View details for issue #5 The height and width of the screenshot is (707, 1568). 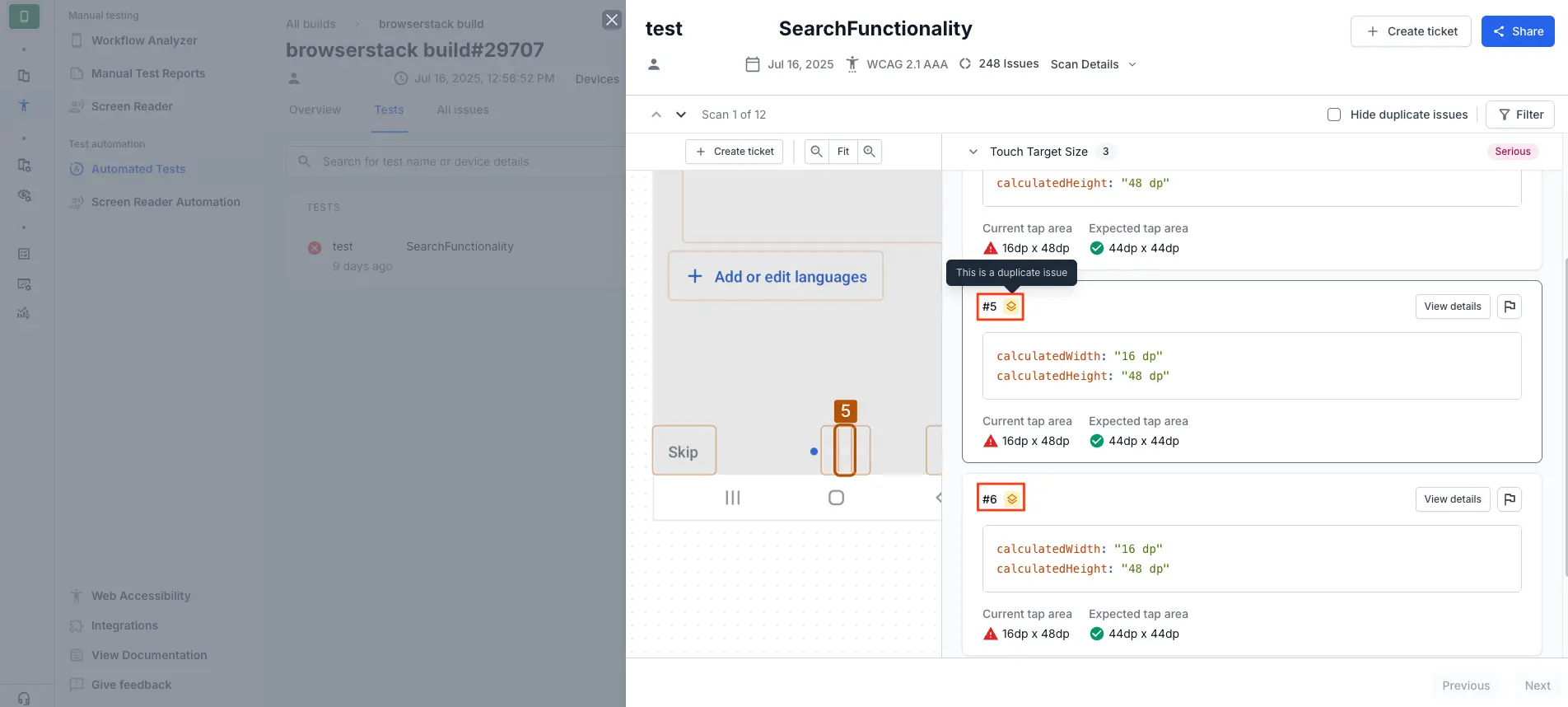click(1453, 307)
